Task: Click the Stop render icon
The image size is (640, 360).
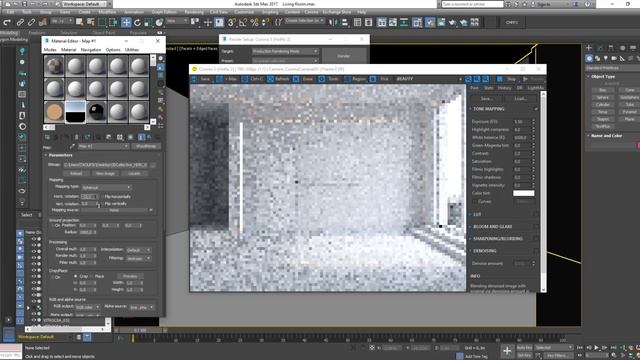Action: click(x=500, y=79)
